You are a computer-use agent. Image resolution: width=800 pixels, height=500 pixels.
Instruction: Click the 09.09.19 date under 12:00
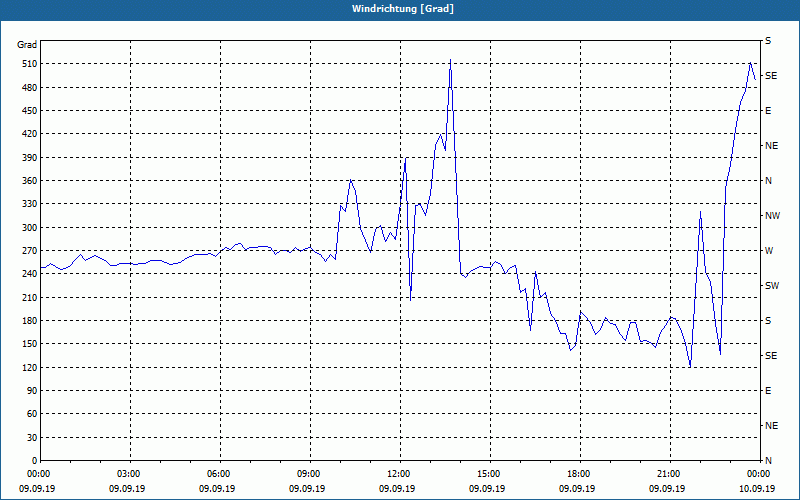tap(397, 488)
